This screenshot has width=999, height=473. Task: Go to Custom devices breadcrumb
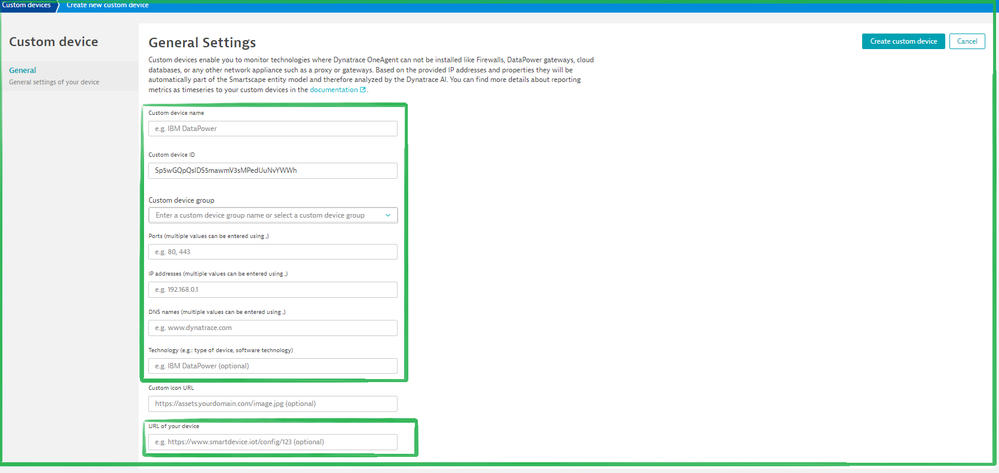27,5
